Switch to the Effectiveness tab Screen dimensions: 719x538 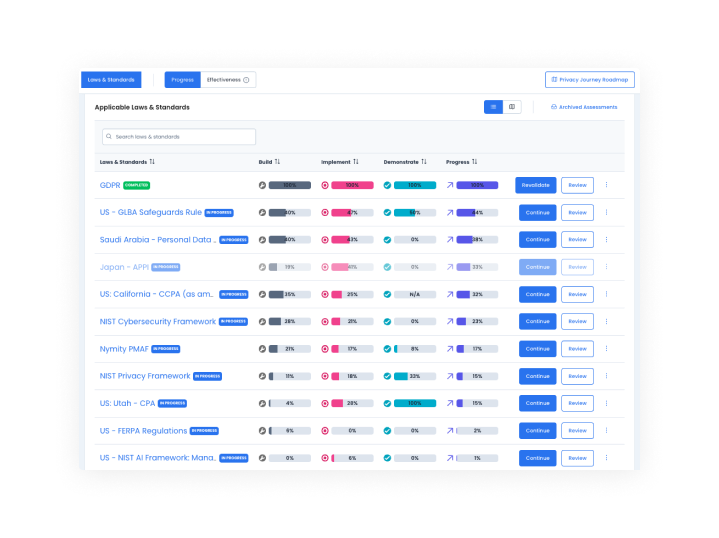(x=228, y=80)
